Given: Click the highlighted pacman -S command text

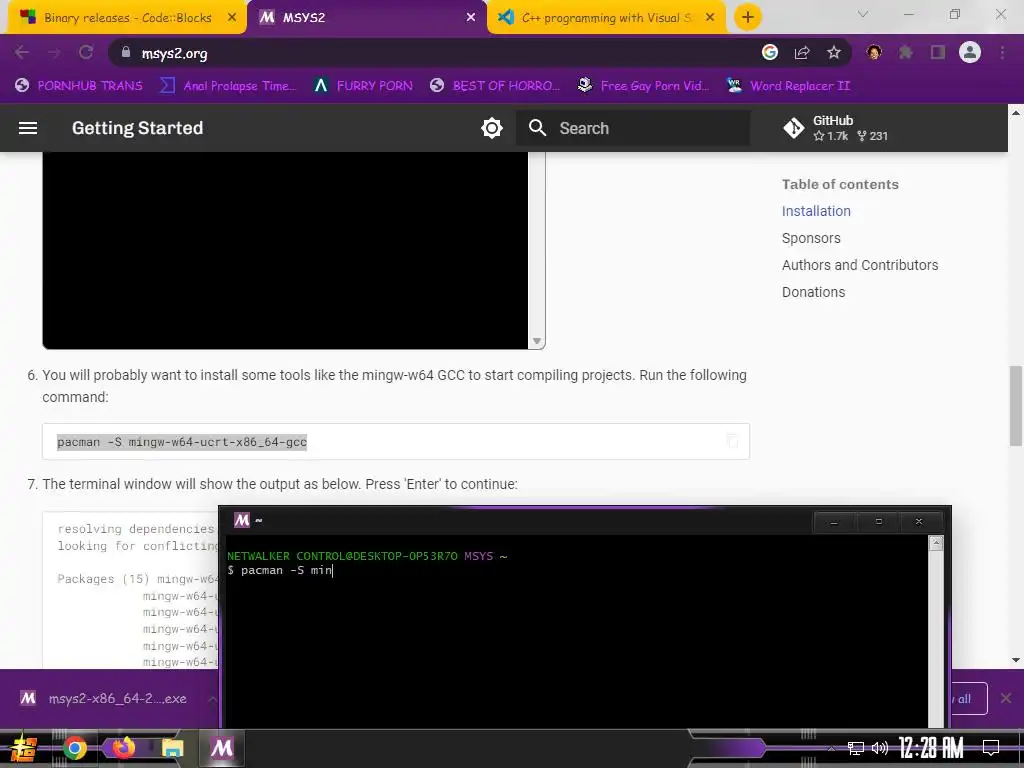Looking at the screenshot, I should click(x=182, y=442).
